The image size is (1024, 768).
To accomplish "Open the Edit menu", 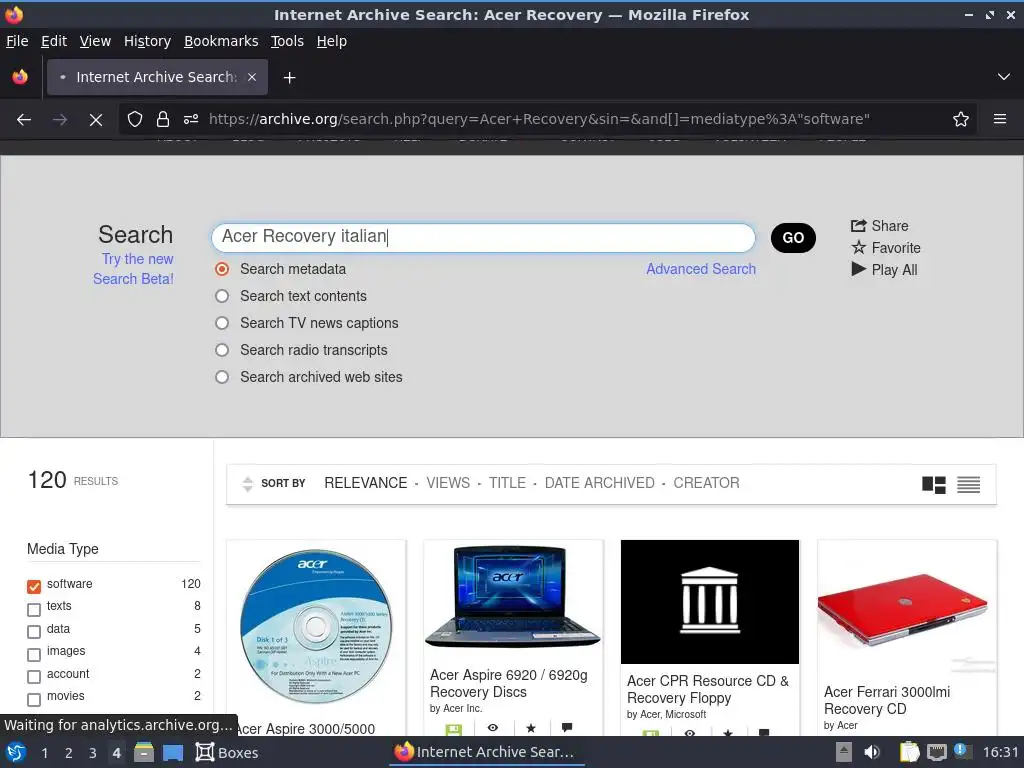I will (54, 41).
